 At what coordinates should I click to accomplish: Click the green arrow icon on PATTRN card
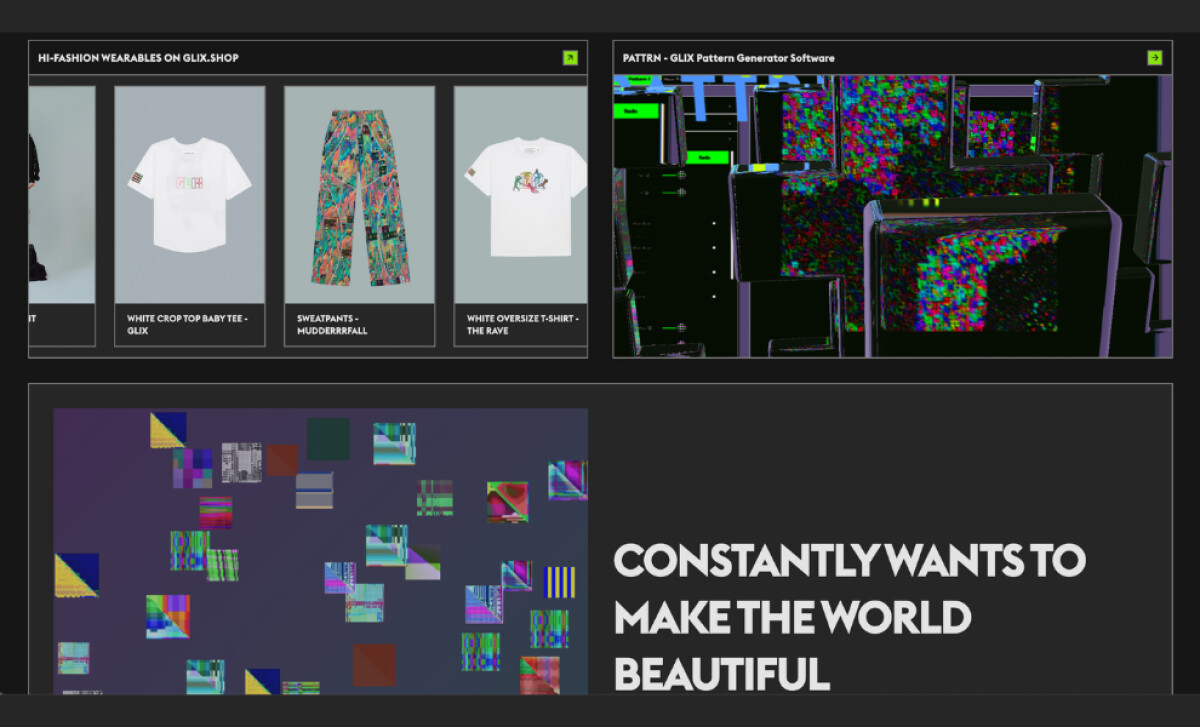(x=1155, y=57)
